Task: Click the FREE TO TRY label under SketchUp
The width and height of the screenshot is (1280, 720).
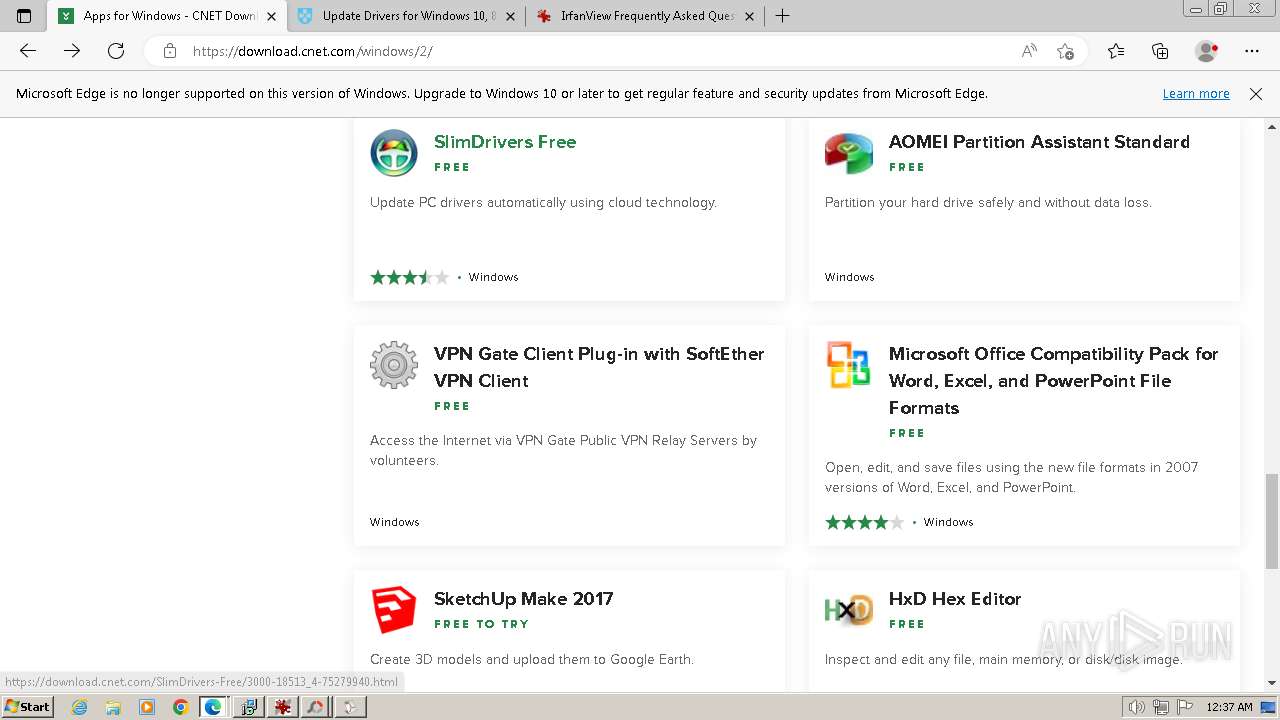Action: click(x=481, y=624)
